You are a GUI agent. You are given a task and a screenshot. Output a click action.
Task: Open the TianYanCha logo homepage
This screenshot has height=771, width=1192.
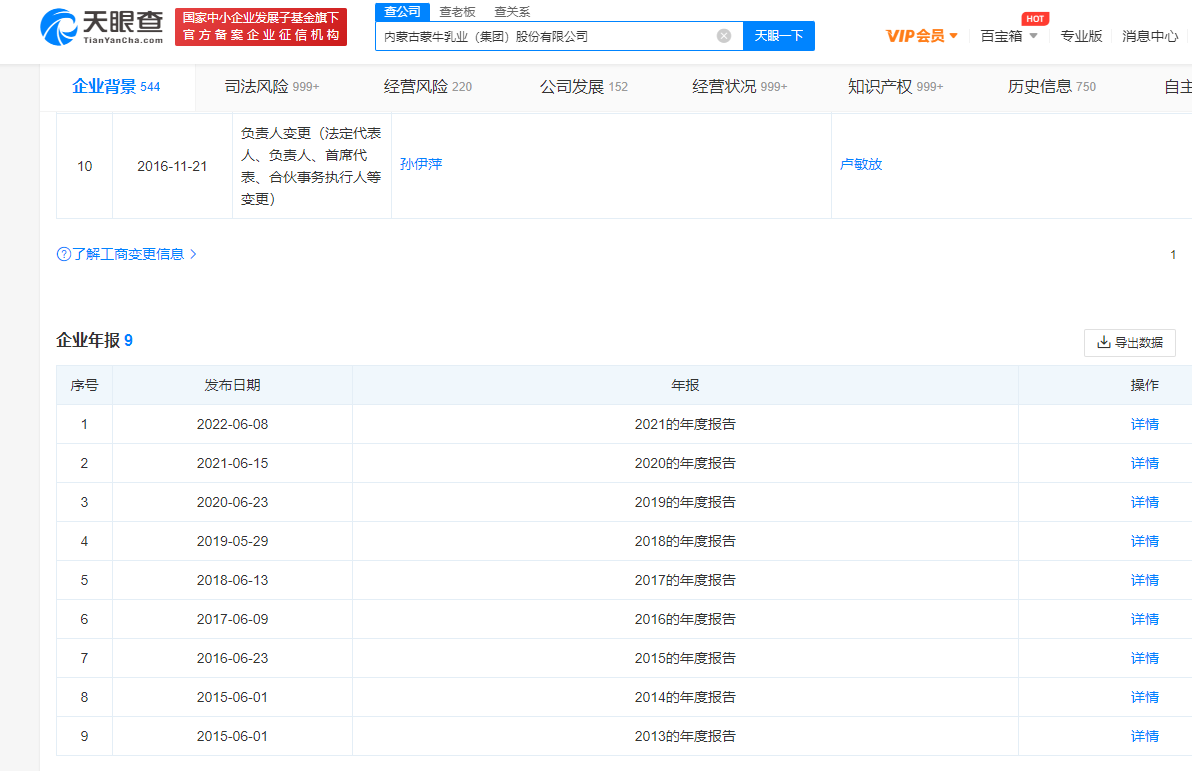(101, 27)
